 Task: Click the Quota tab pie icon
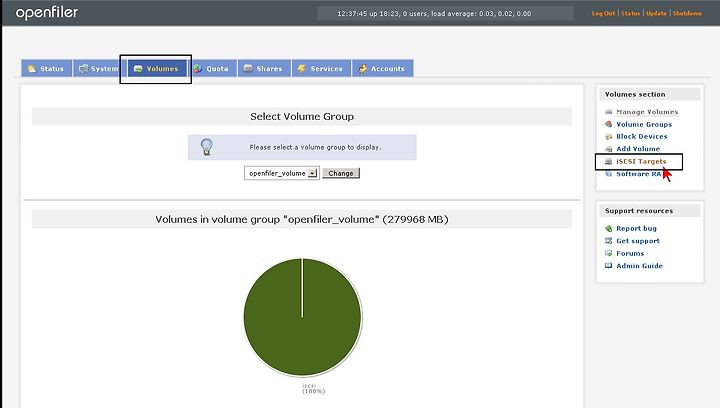pyautogui.click(x=198, y=69)
